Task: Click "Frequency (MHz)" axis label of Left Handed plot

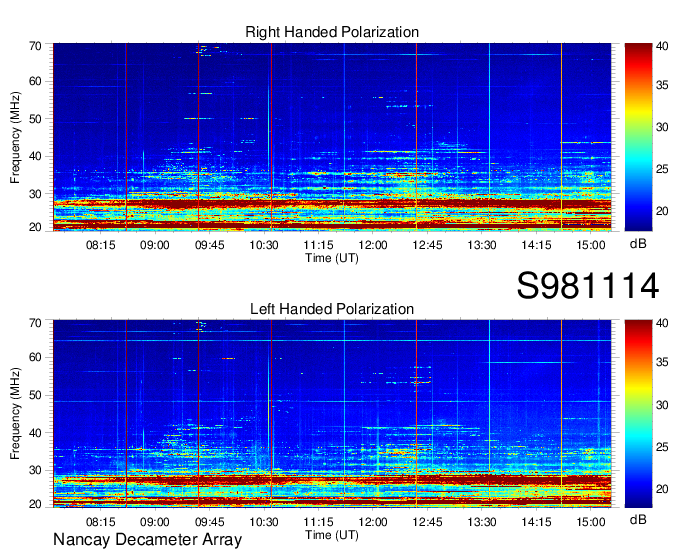Action: 15,414
